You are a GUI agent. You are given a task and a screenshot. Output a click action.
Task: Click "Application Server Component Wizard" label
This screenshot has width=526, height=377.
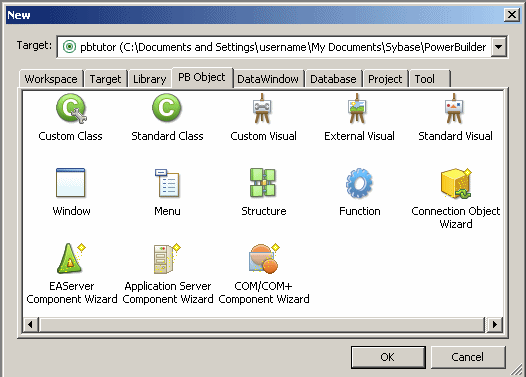pos(168,292)
